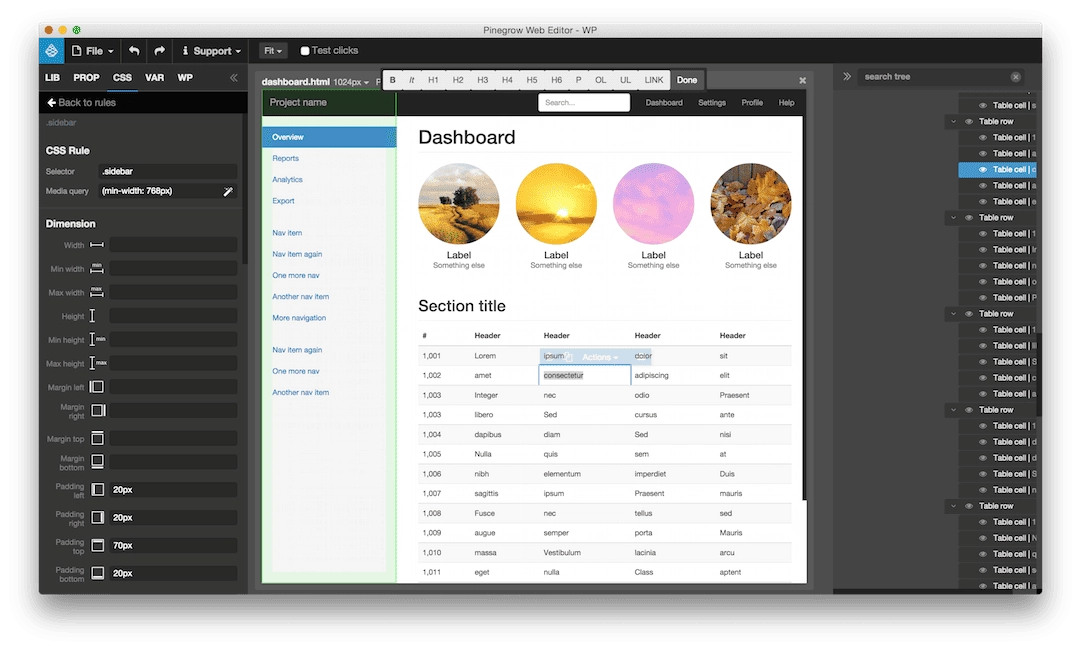Apply bold with the B button
1081x650 pixels.
click(393, 80)
